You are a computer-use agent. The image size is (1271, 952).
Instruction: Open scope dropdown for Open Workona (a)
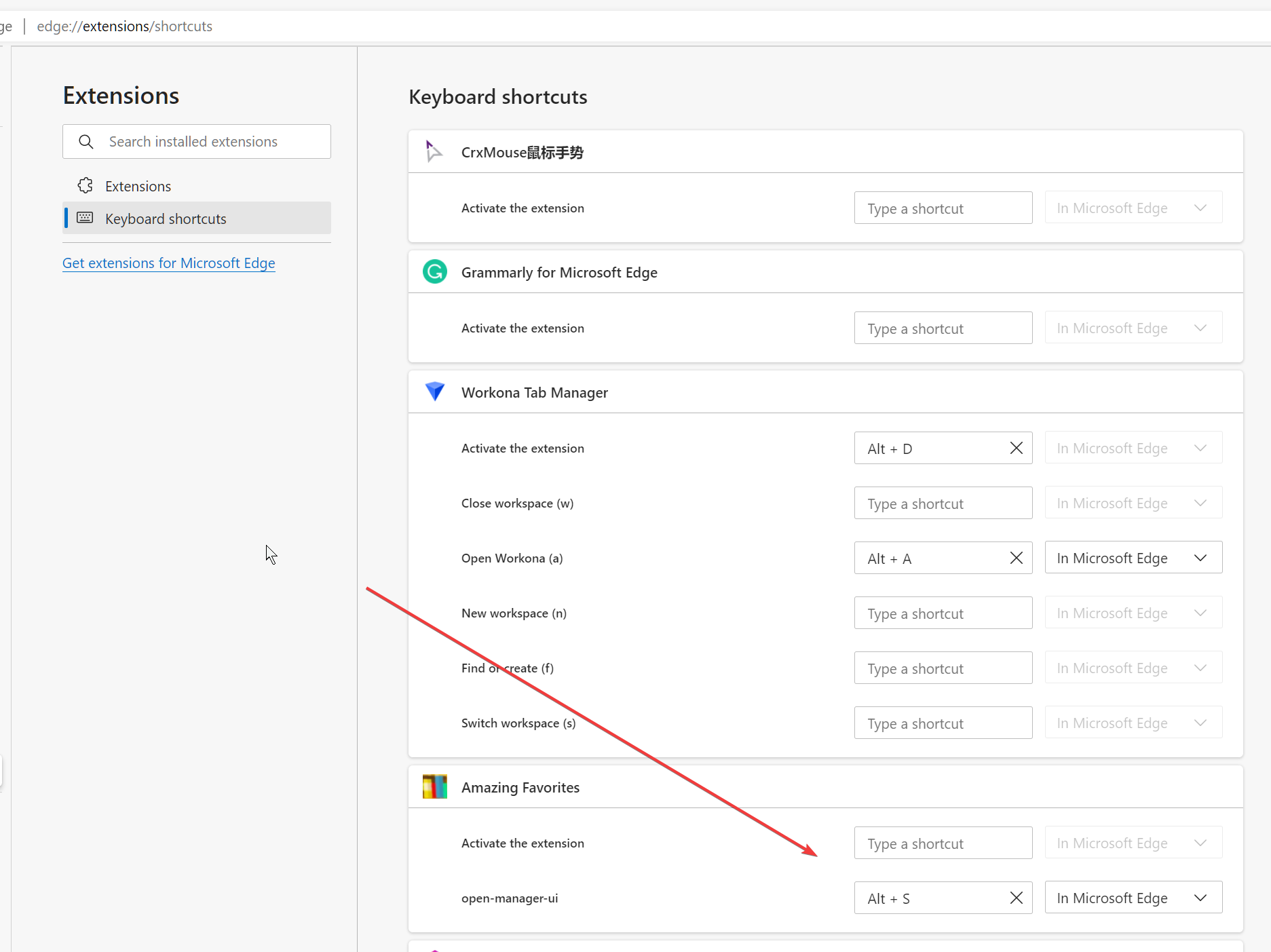click(1133, 558)
